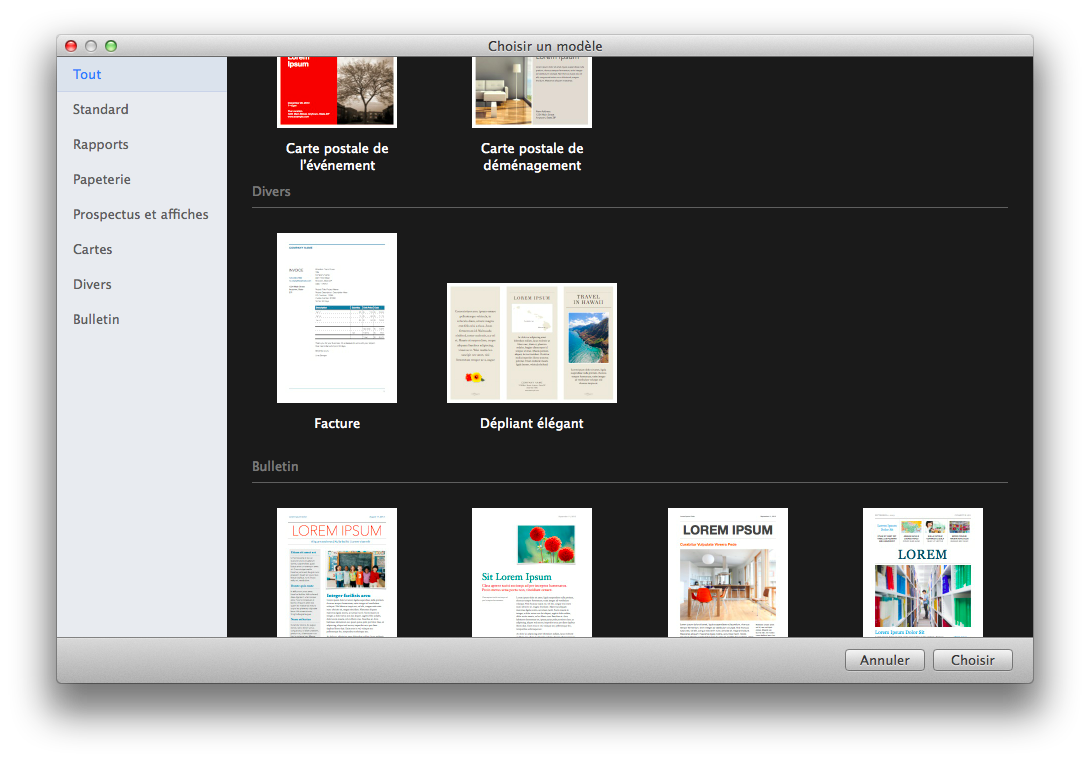
Task: Open Bulletin category in the sidebar
Action: (96, 320)
